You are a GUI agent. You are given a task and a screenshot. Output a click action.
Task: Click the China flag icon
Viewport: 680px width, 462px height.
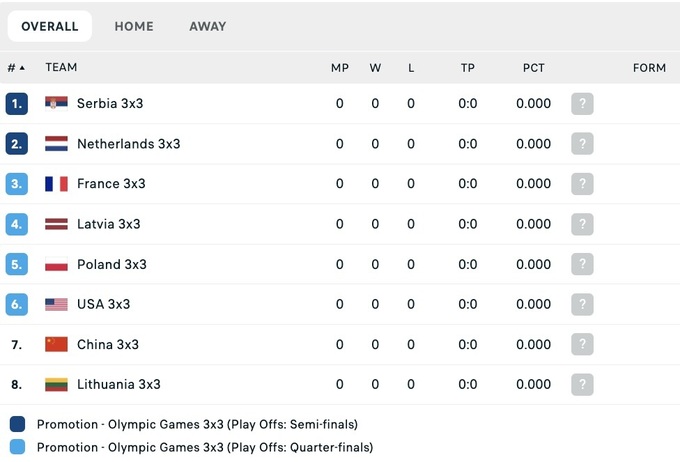[56, 344]
